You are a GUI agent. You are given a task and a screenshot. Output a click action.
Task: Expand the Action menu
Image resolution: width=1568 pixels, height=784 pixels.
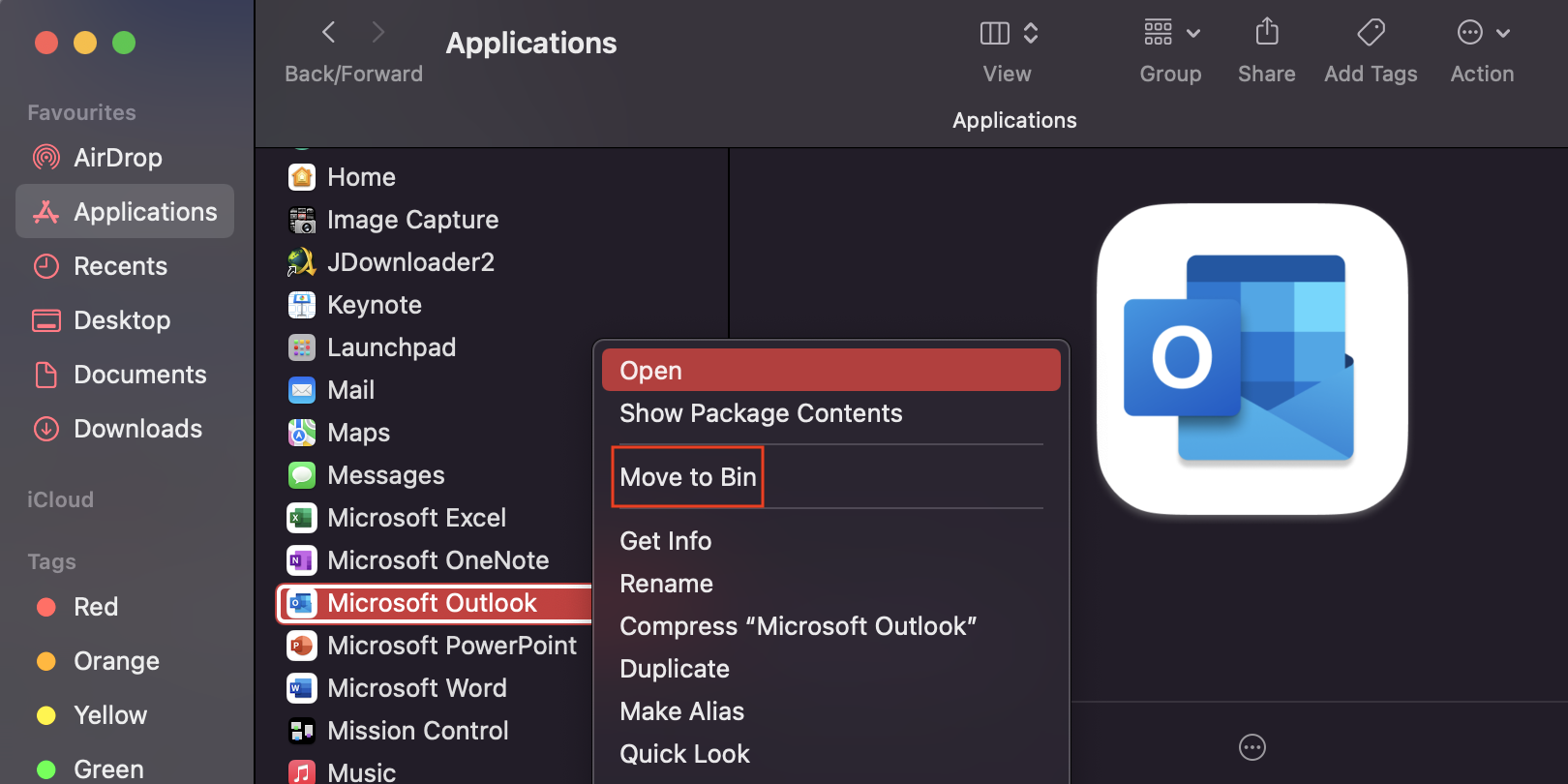tap(1483, 33)
